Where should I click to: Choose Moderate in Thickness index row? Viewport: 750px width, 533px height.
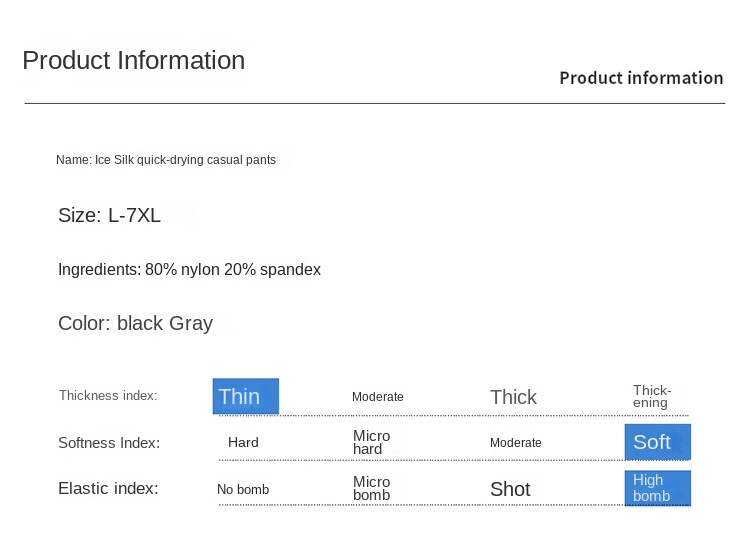(377, 397)
